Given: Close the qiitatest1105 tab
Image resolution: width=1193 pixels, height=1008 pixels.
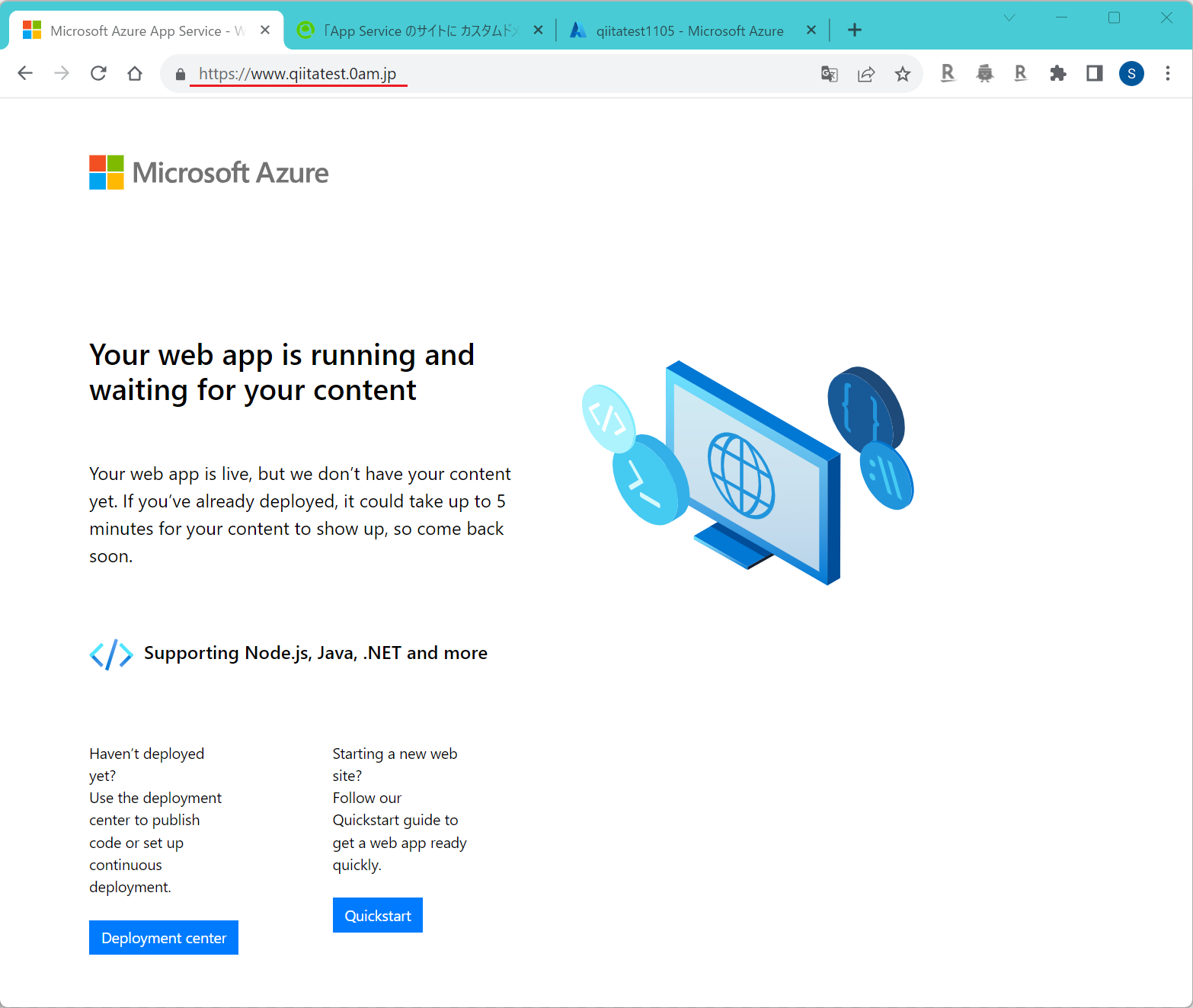Looking at the screenshot, I should click(x=811, y=30).
